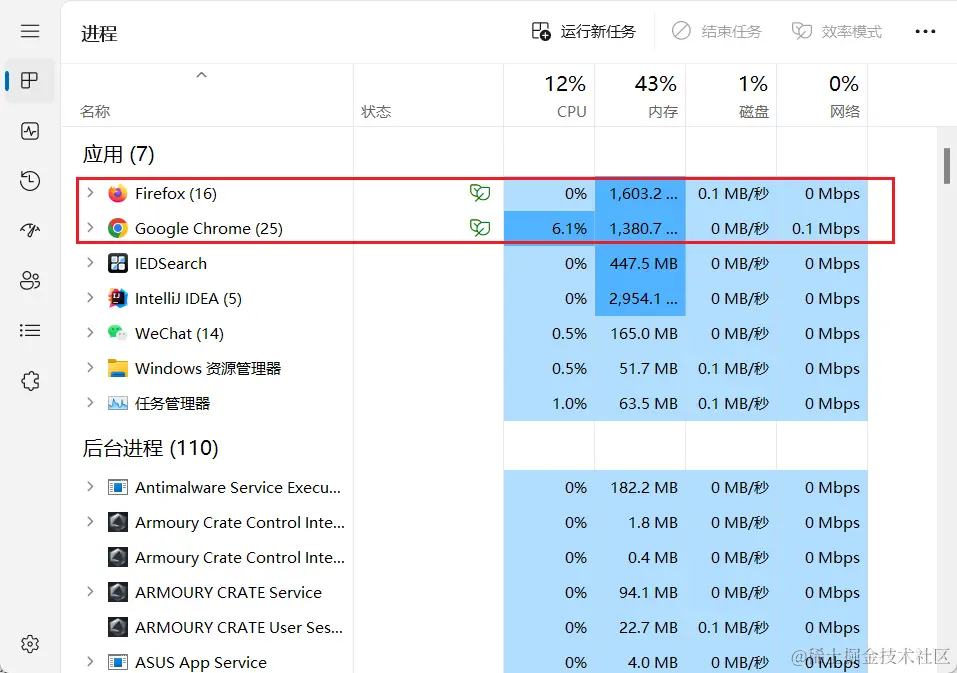Viewport: 957px width, 673px height.
Task: Sort by the 名称 column header
Action: click(x=207, y=96)
